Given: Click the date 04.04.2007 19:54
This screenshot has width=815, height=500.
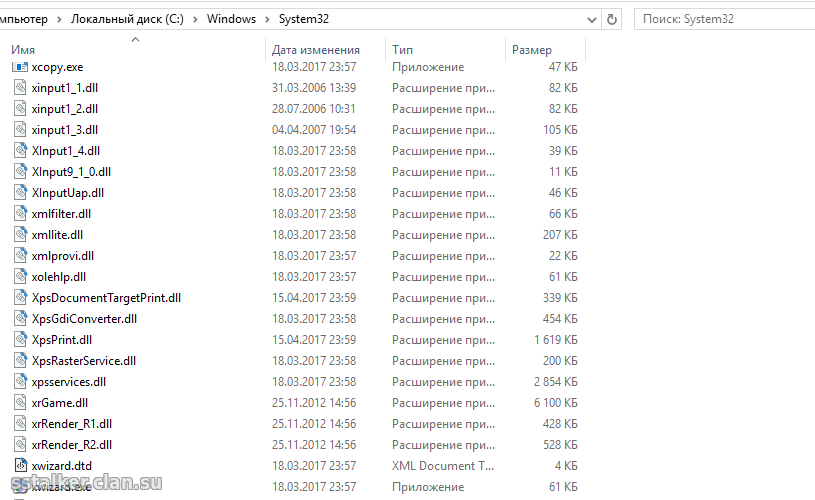Looking at the screenshot, I should tap(314, 130).
